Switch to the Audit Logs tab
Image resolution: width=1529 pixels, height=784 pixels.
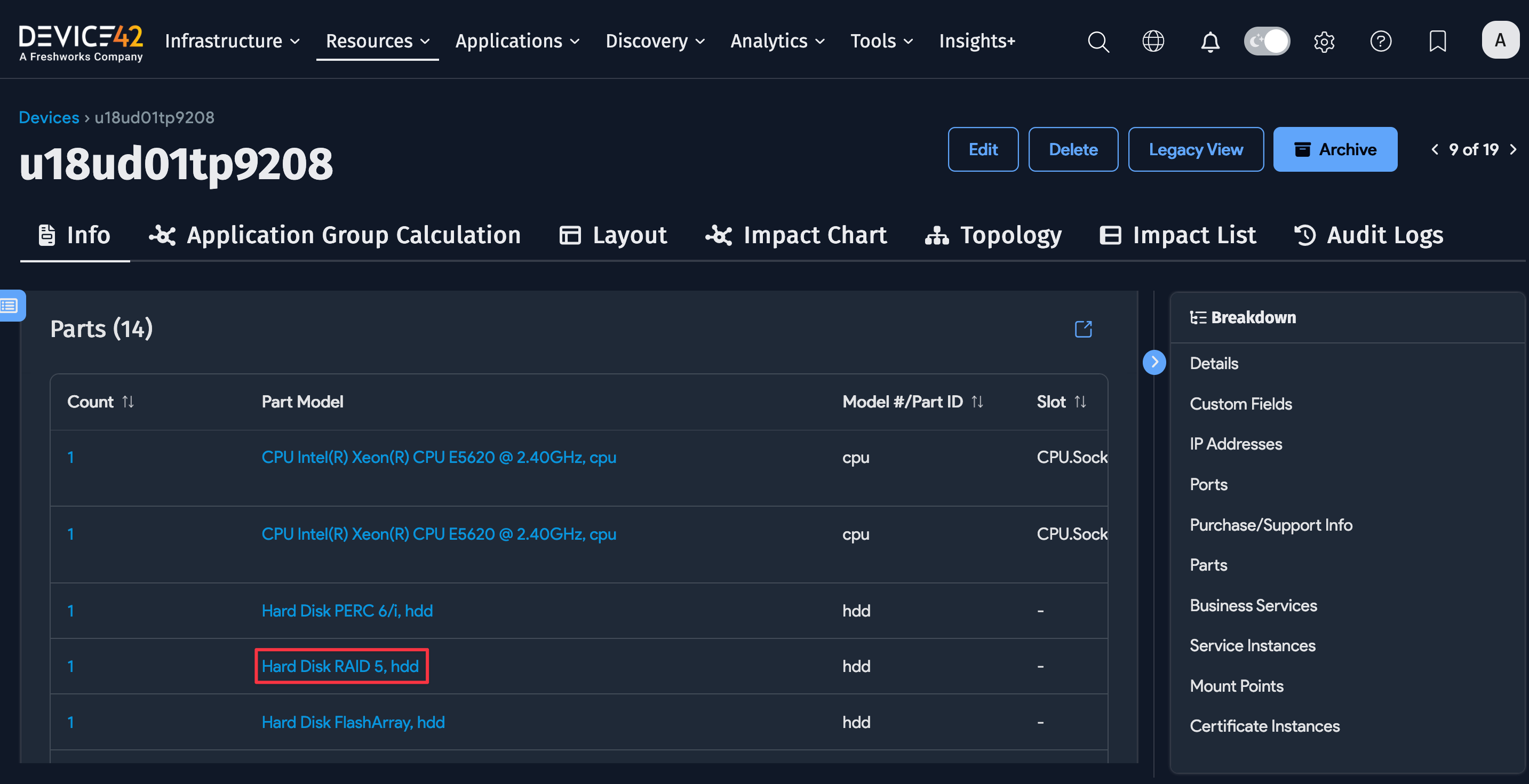(1368, 235)
